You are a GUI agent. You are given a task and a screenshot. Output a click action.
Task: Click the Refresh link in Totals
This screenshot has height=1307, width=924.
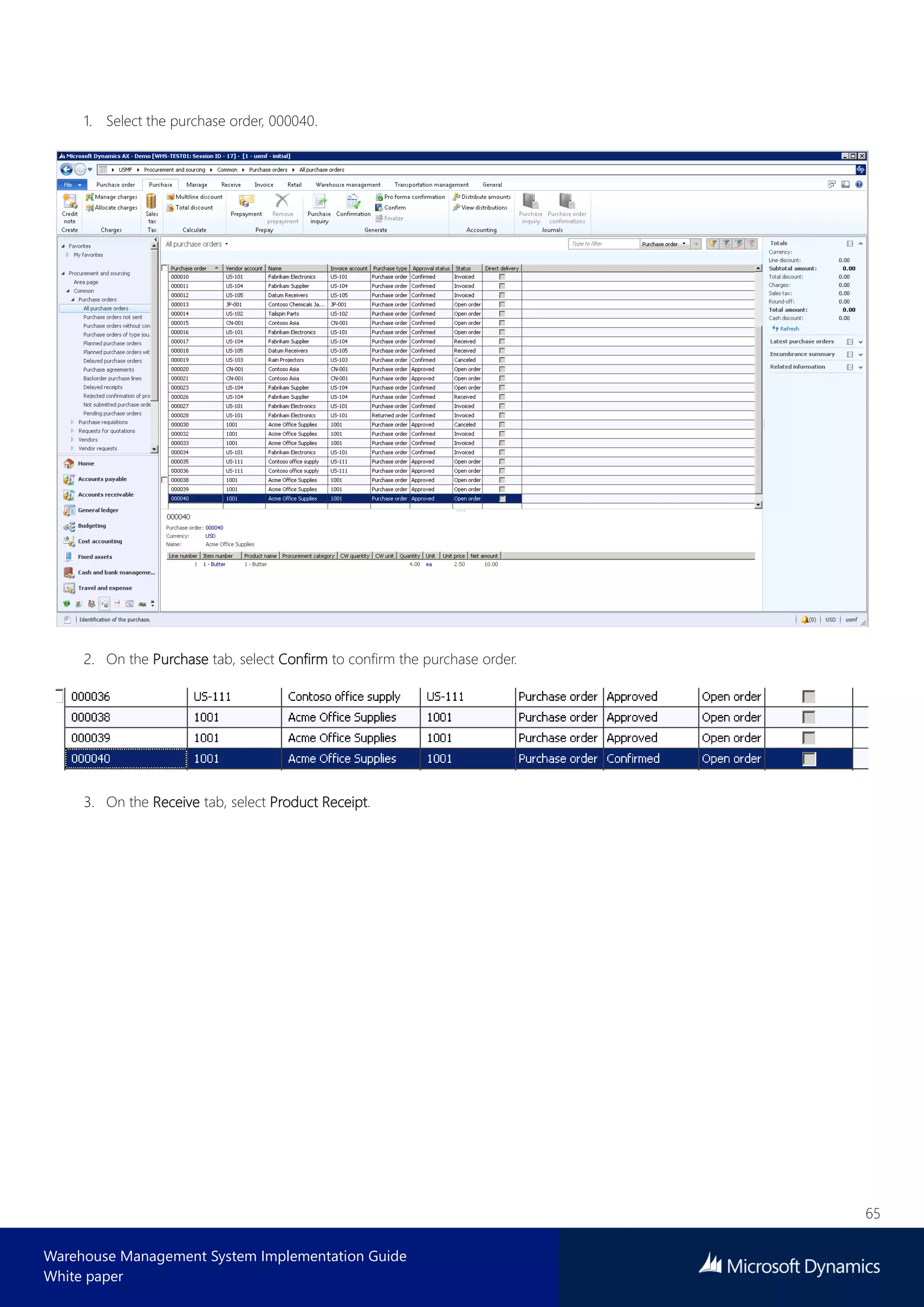click(786, 329)
